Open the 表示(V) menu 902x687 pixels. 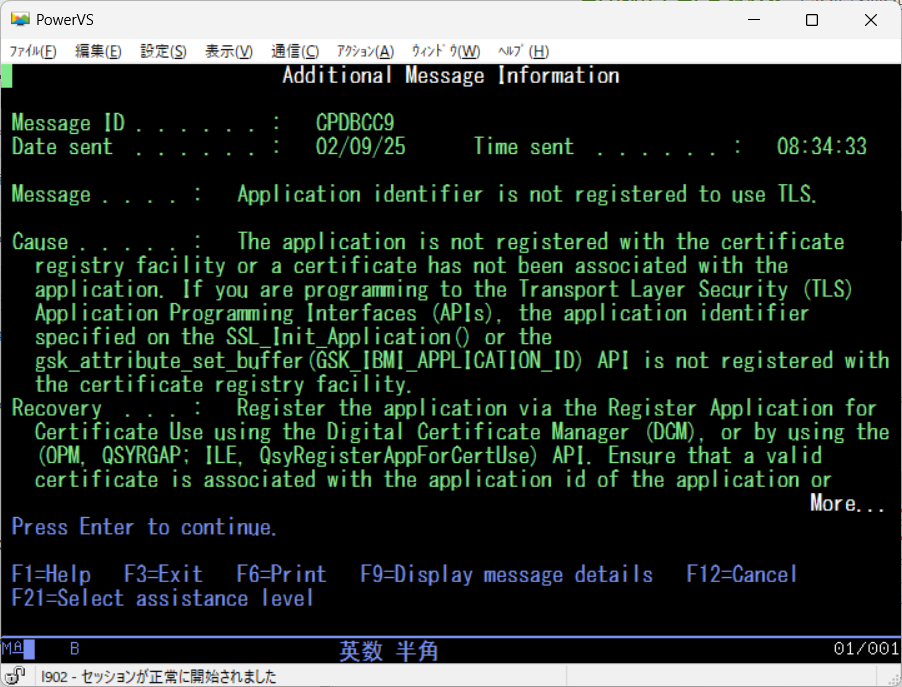(229, 52)
